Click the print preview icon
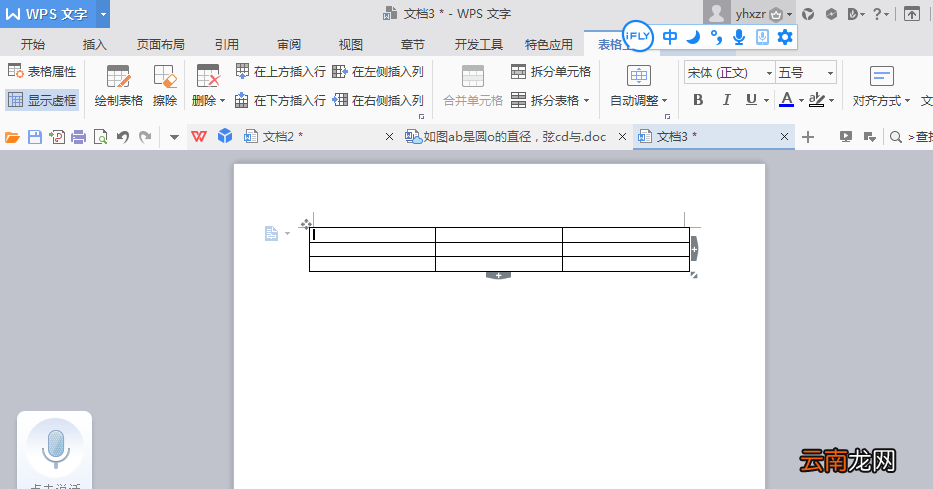This screenshot has width=933, height=489. point(101,137)
